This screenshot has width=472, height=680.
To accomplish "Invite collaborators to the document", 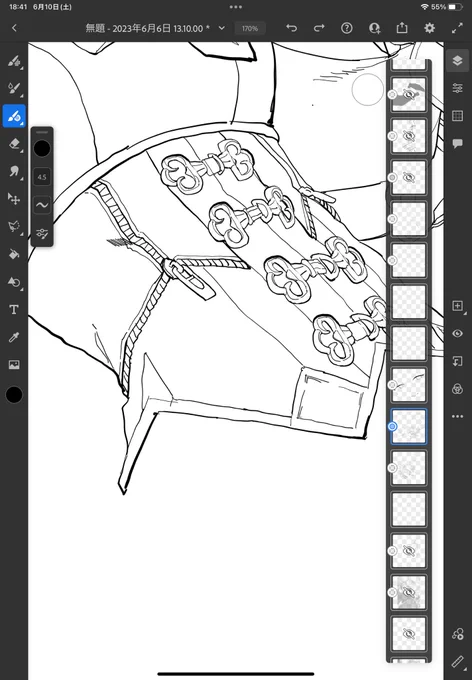I will [374, 28].
